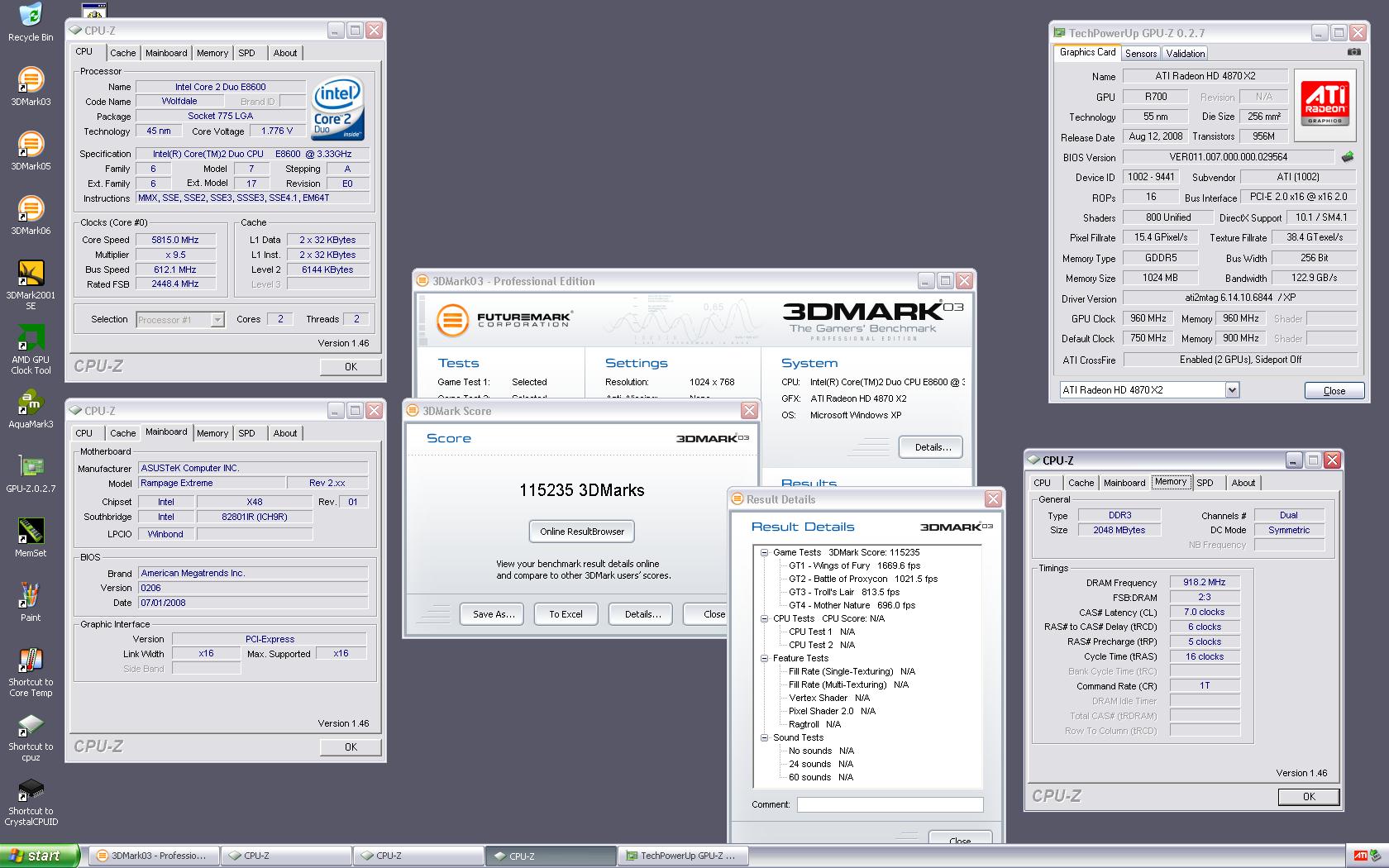1389x868 pixels.
Task: Click OK in the Memory CPU-Z window
Action: (x=1308, y=797)
